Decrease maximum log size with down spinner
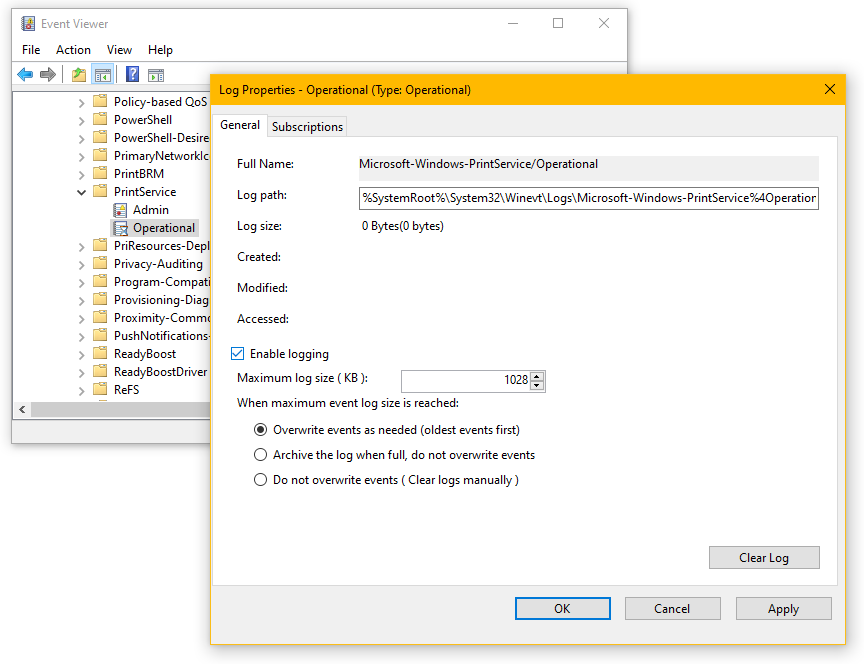 coord(537,385)
